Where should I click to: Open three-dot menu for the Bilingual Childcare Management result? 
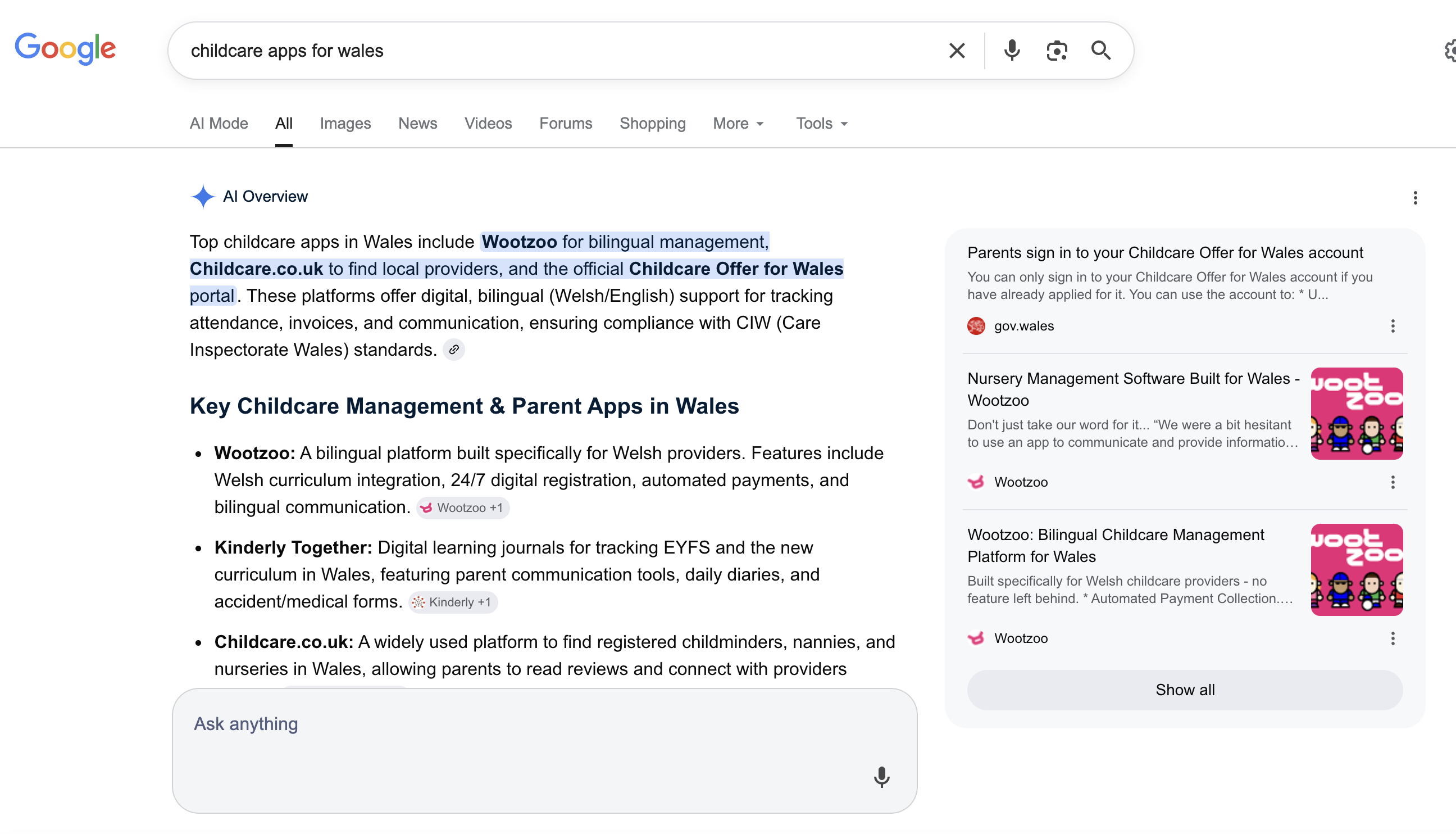[1393, 638]
